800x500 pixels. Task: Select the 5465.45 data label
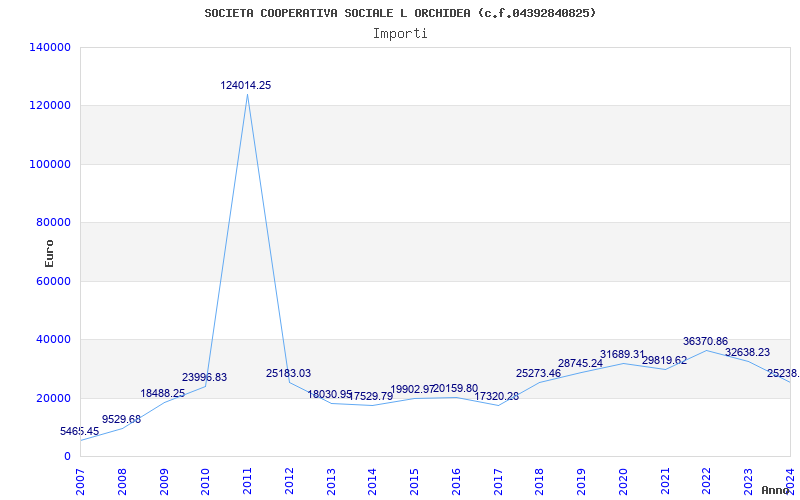pyautogui.click(x=80, y=432)
